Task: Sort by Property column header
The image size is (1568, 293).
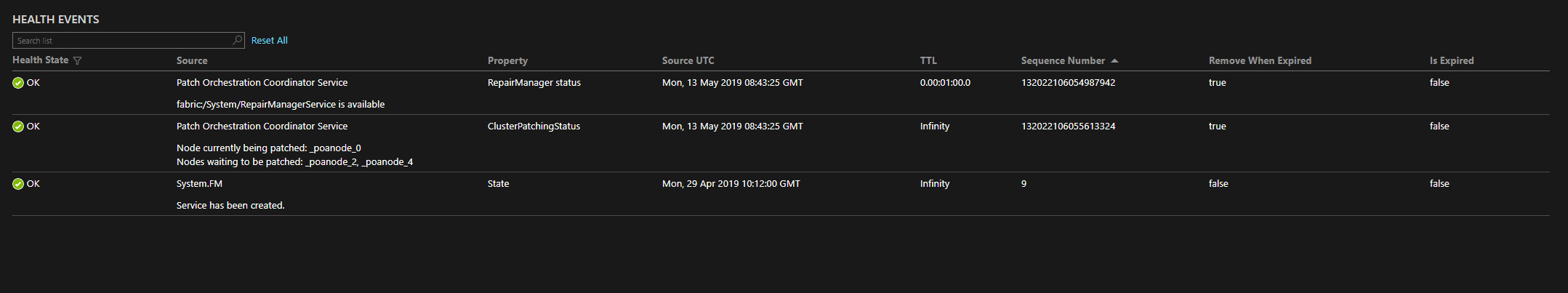Action: 507,61
